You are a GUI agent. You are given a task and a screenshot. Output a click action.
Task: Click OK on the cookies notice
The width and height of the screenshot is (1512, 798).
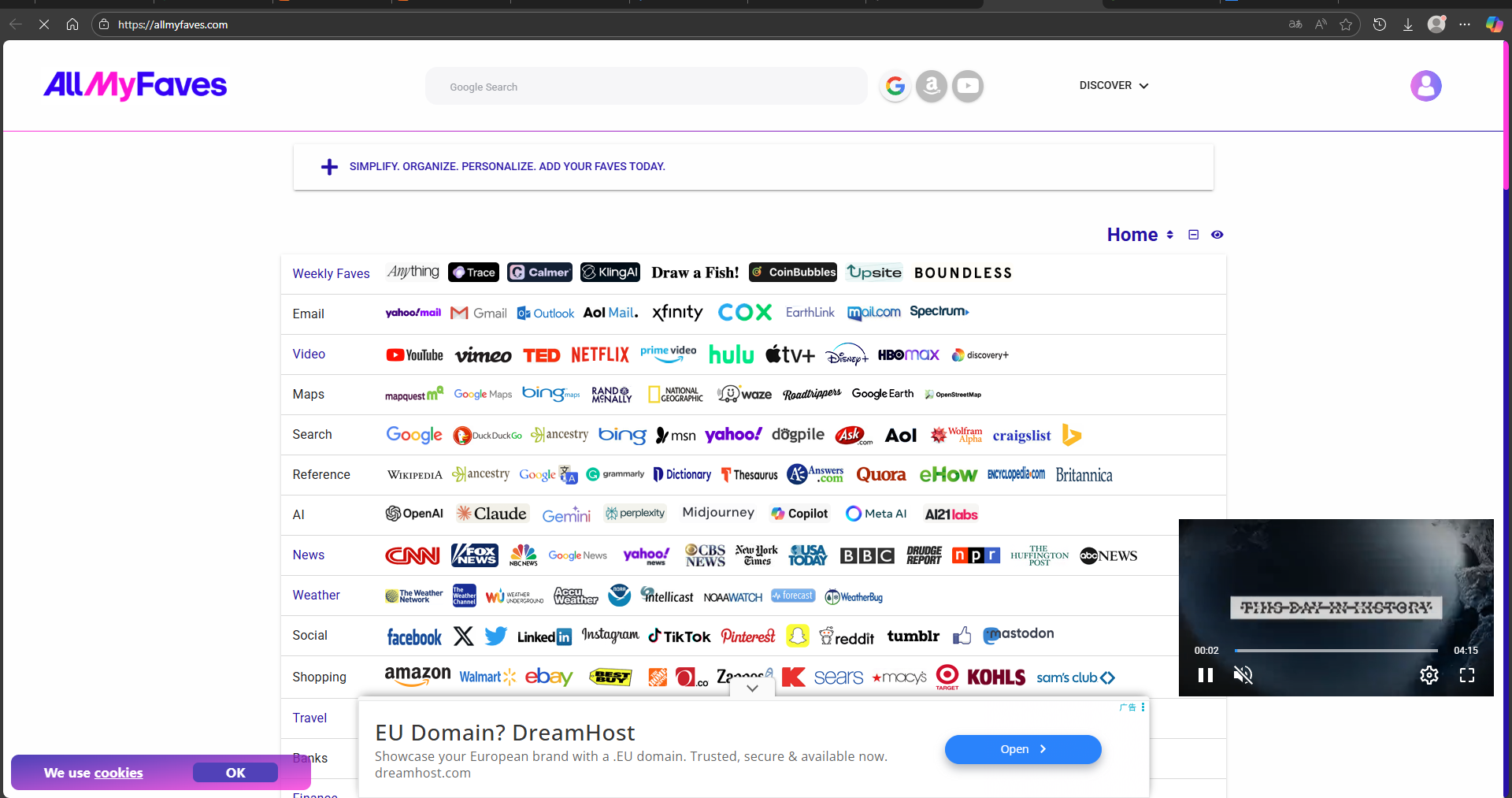click(235, 773)
